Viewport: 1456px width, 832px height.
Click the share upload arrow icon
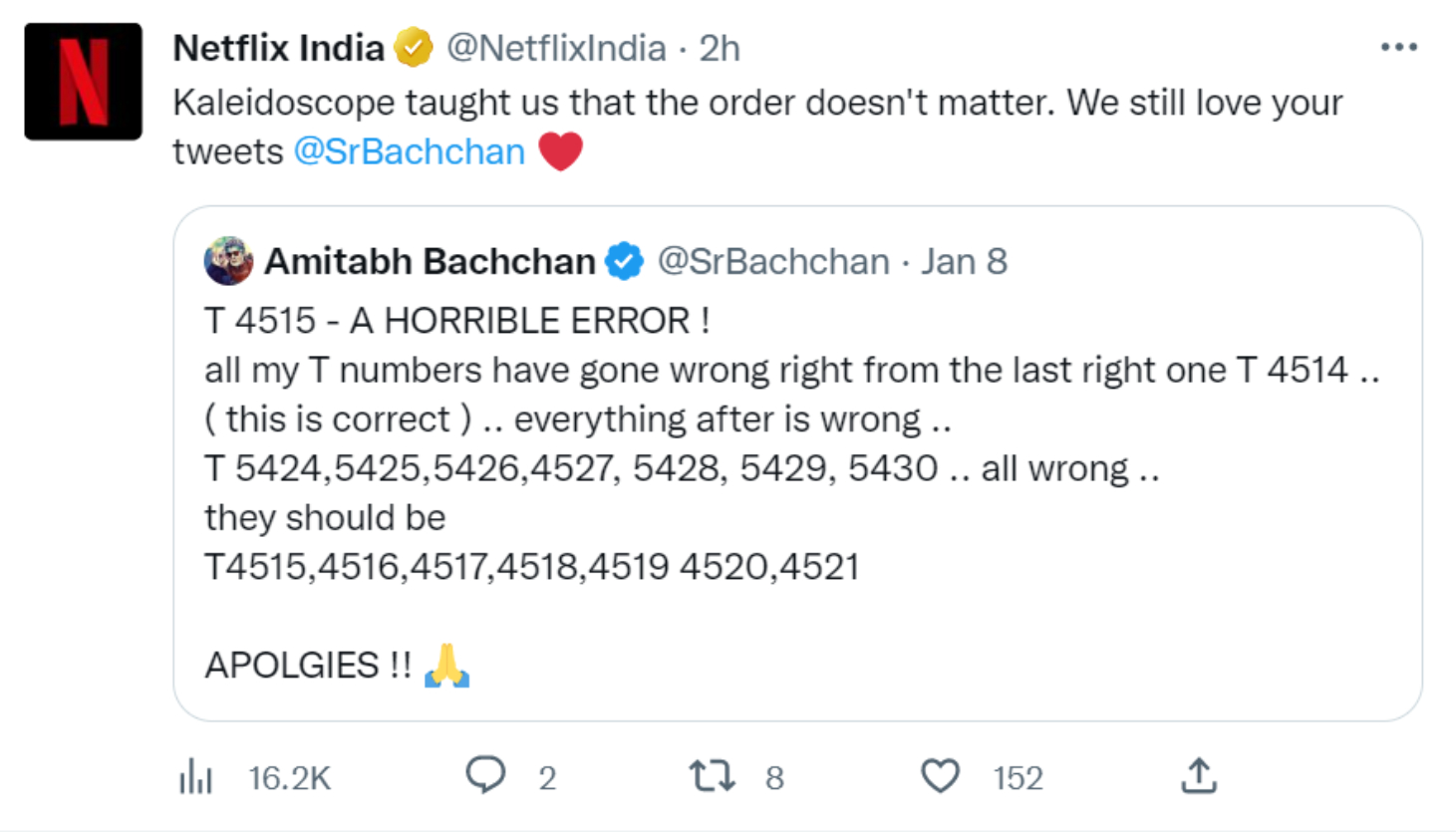click(1199, 775)
